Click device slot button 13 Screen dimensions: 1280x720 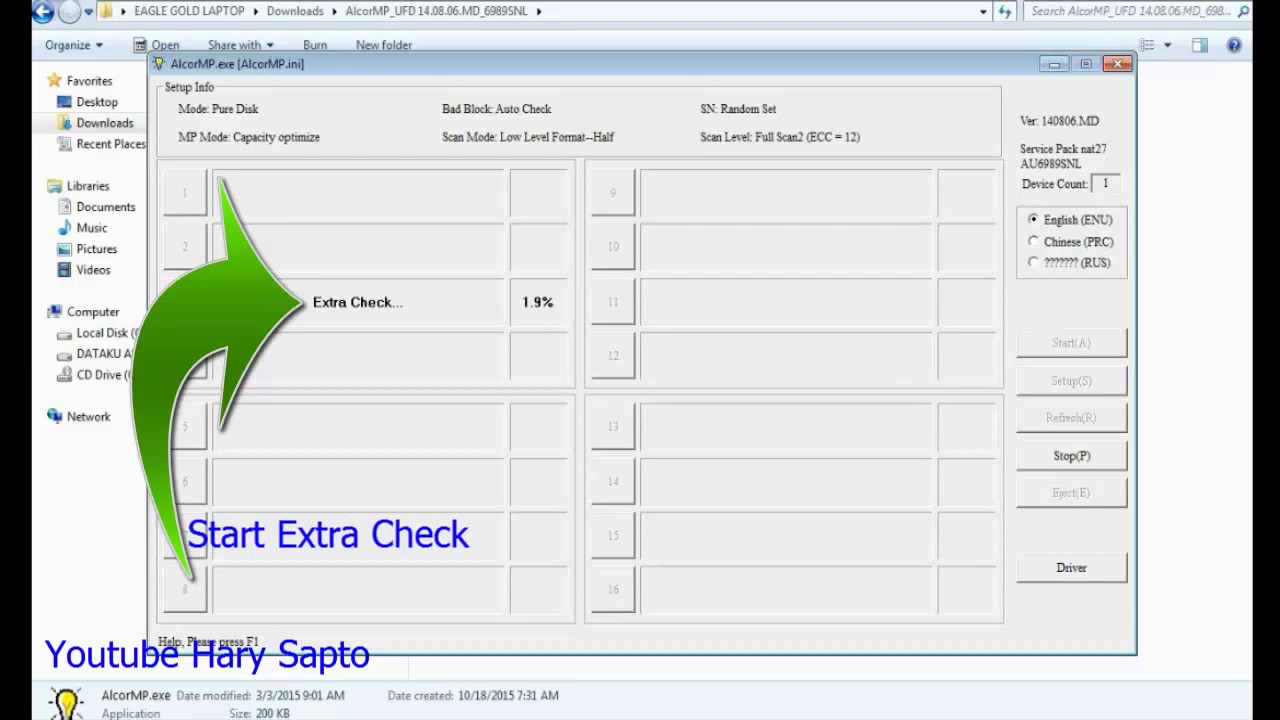[613, 427]
